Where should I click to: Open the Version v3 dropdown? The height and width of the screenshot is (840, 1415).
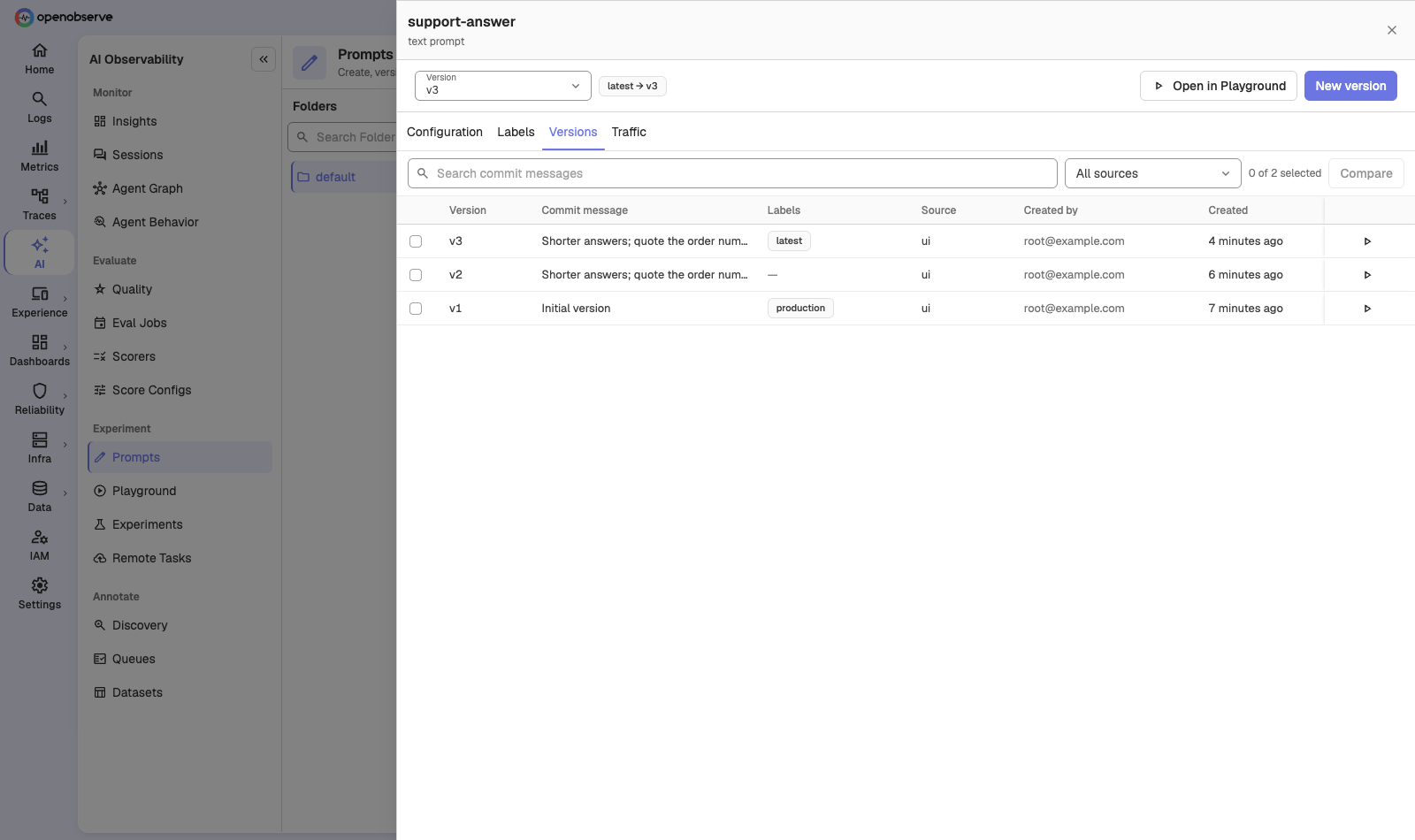click(x=502, y=86)
